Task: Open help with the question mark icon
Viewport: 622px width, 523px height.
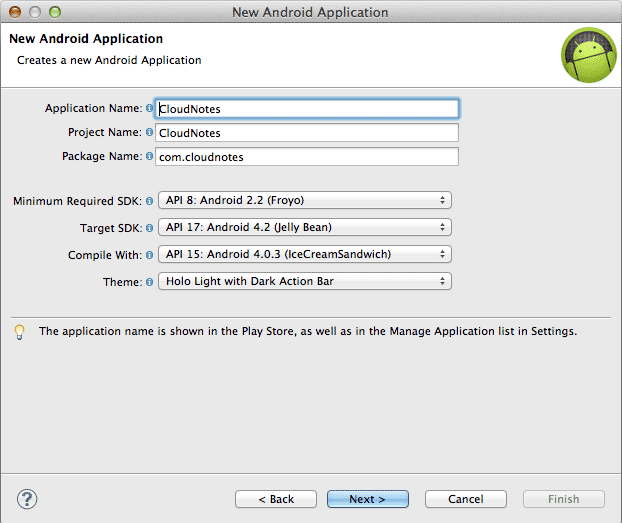Action: click(x=27, y=498)
